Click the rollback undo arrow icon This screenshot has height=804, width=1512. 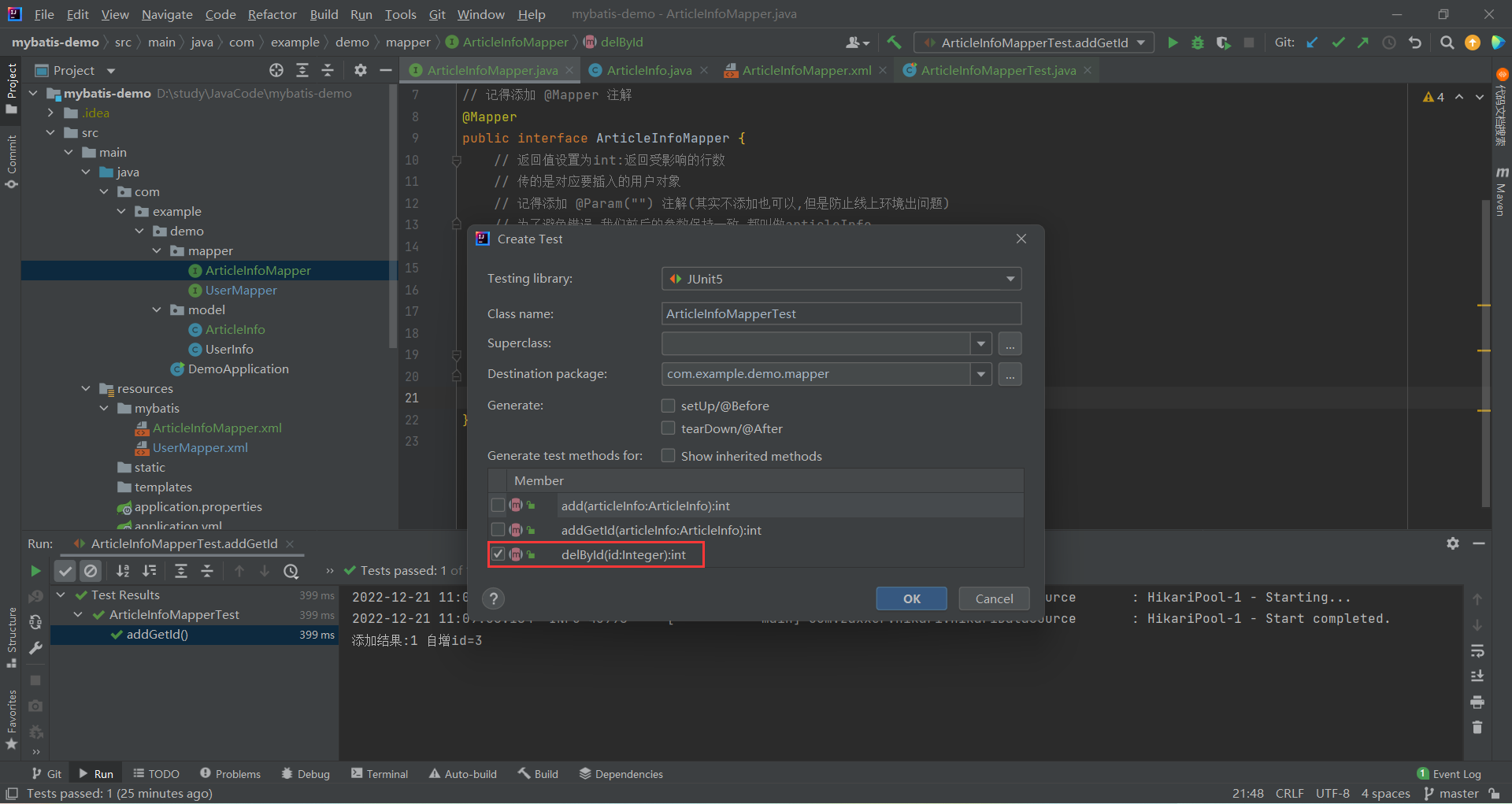click(1415, 43)
